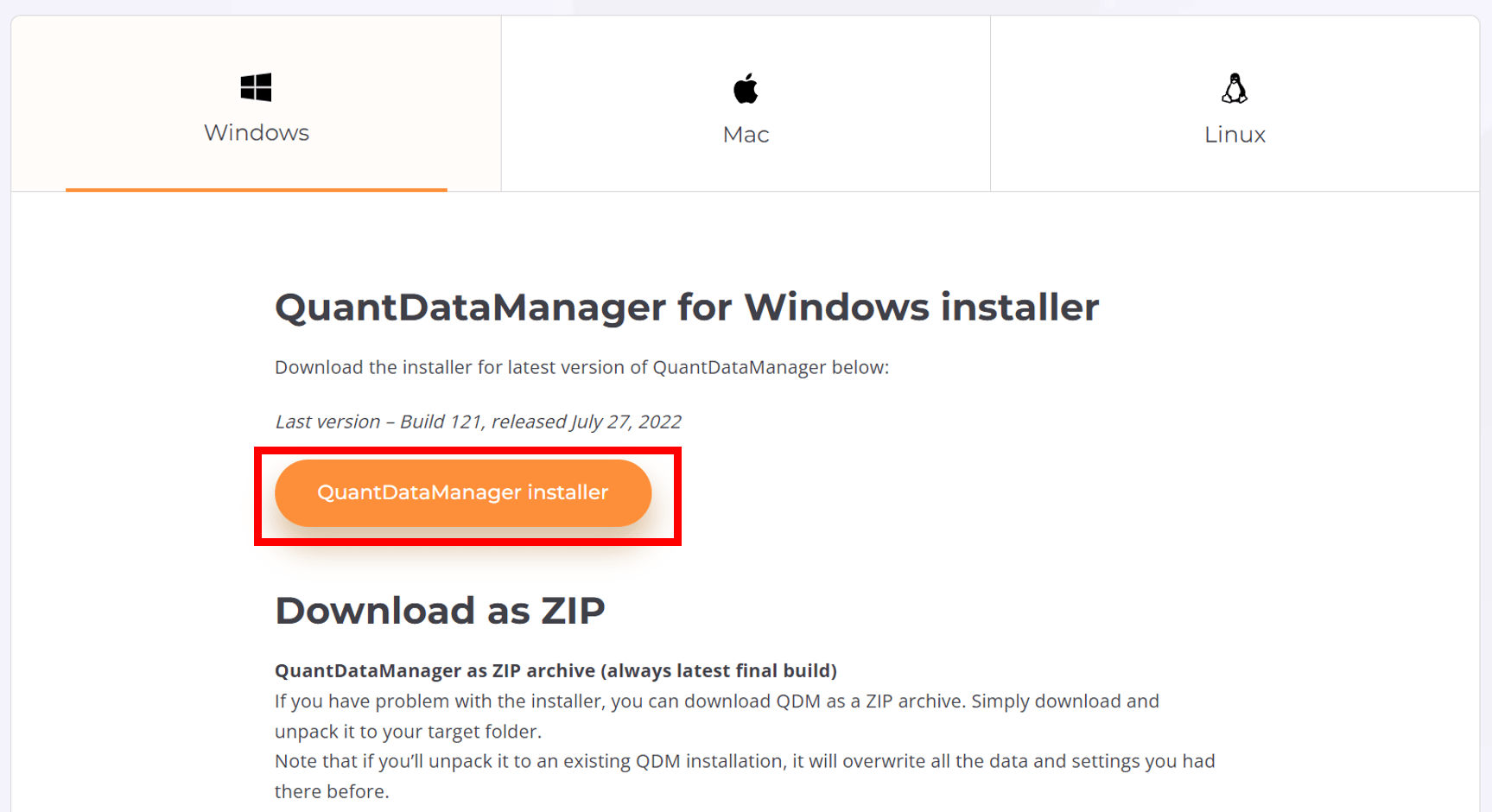Screen dimensions: 1492x812
Task: Switch to the Windows tab label
Action: [x=257, y=133]
